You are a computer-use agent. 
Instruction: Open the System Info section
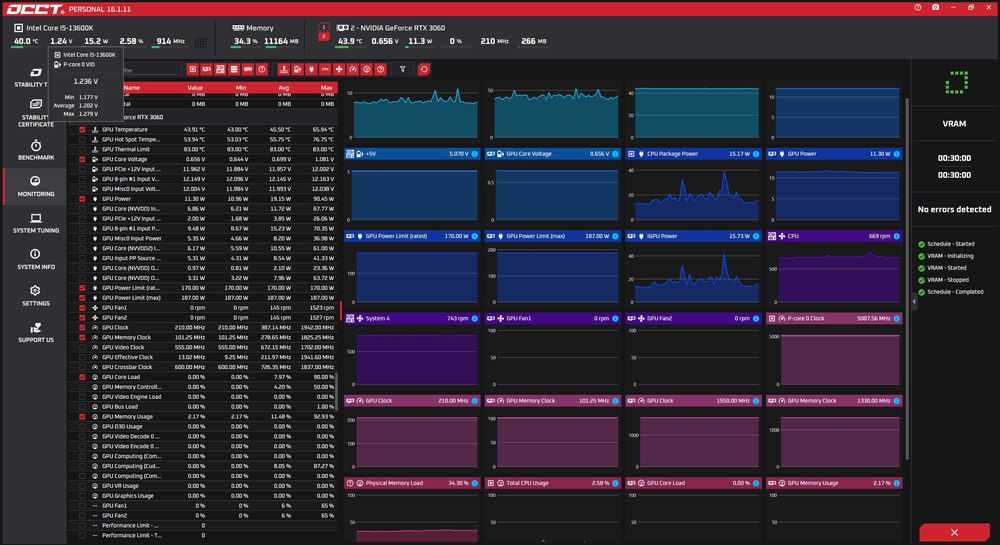click(x=36, y=259)
